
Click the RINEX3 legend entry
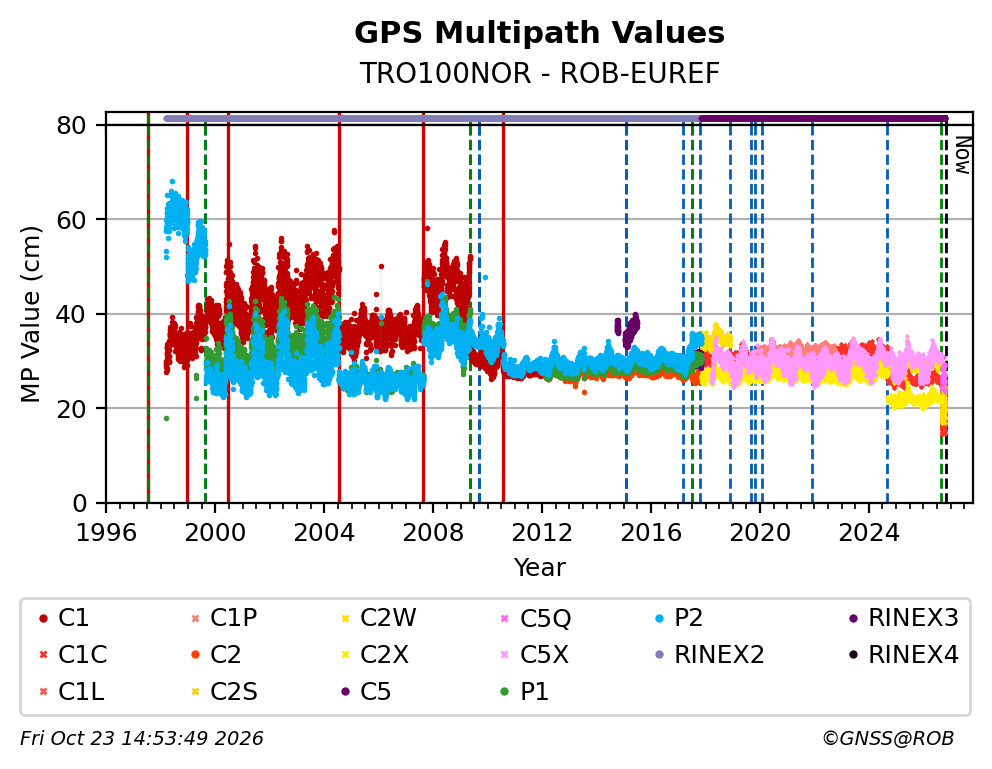pyautogui.click(x=903, y=618)
